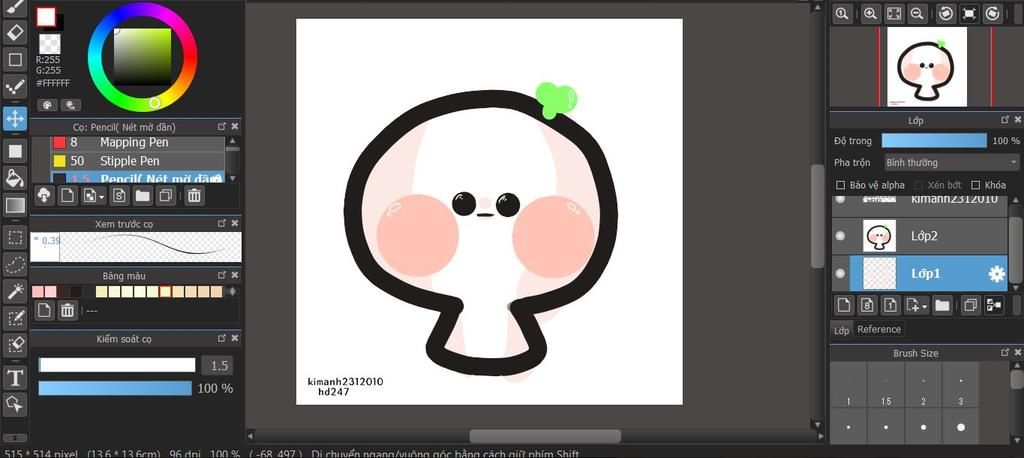Screen dimensions: 1024x458
Task: Select the Selection Pen tool
Action: tap(15, 318)
